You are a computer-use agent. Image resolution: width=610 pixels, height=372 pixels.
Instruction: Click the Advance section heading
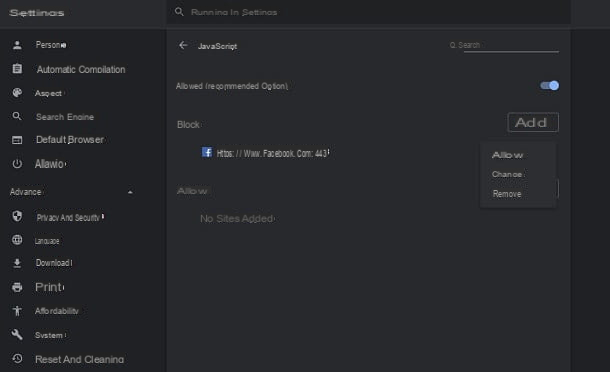coord(26,192)
